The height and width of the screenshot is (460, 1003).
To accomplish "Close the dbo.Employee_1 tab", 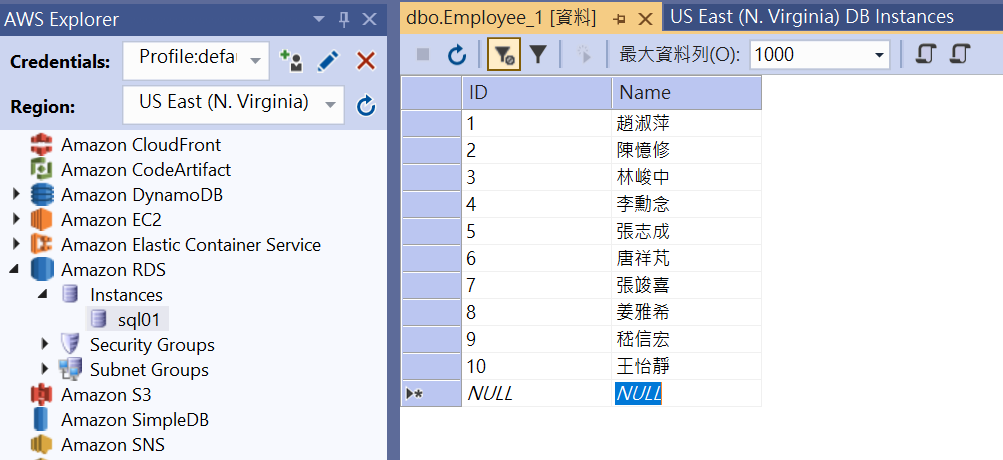I will pyautogui.click(x=645, y=20).
